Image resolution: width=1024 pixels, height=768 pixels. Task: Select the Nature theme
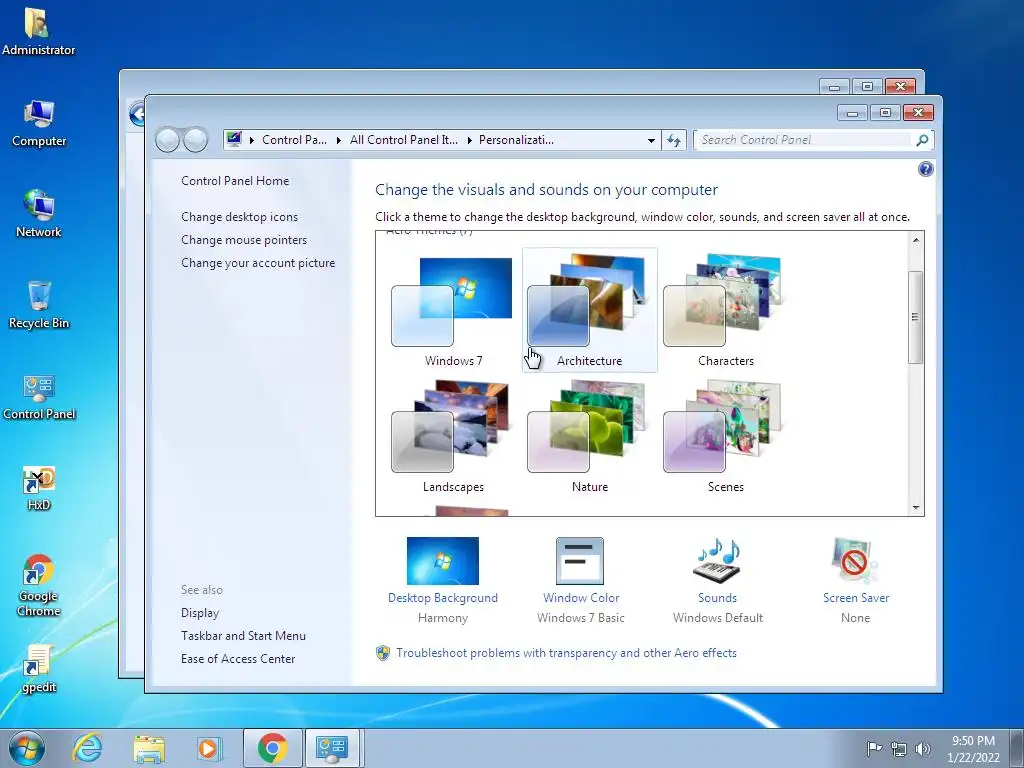pos(589,437)
